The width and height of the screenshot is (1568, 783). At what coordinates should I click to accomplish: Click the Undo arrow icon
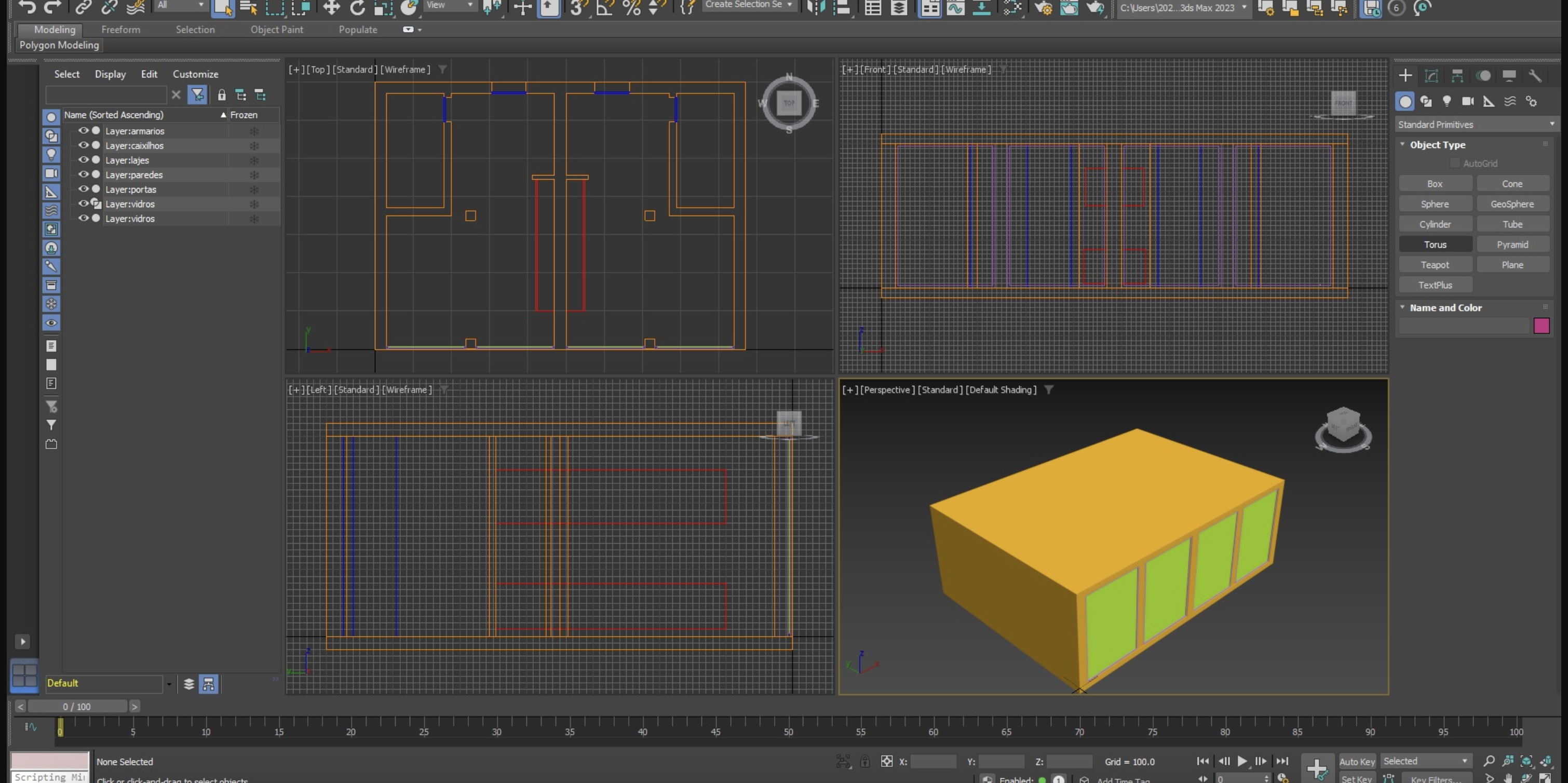coord(27,7)
